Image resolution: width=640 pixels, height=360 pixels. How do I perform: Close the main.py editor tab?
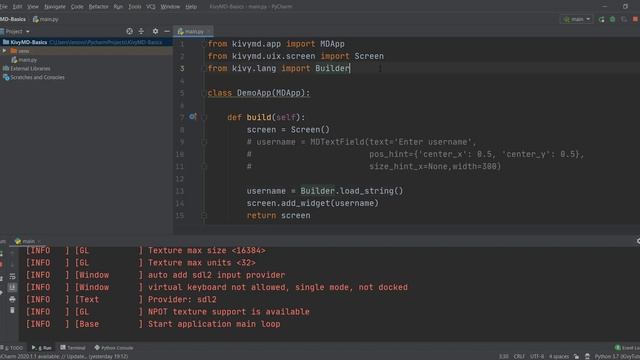coord(209,31)
